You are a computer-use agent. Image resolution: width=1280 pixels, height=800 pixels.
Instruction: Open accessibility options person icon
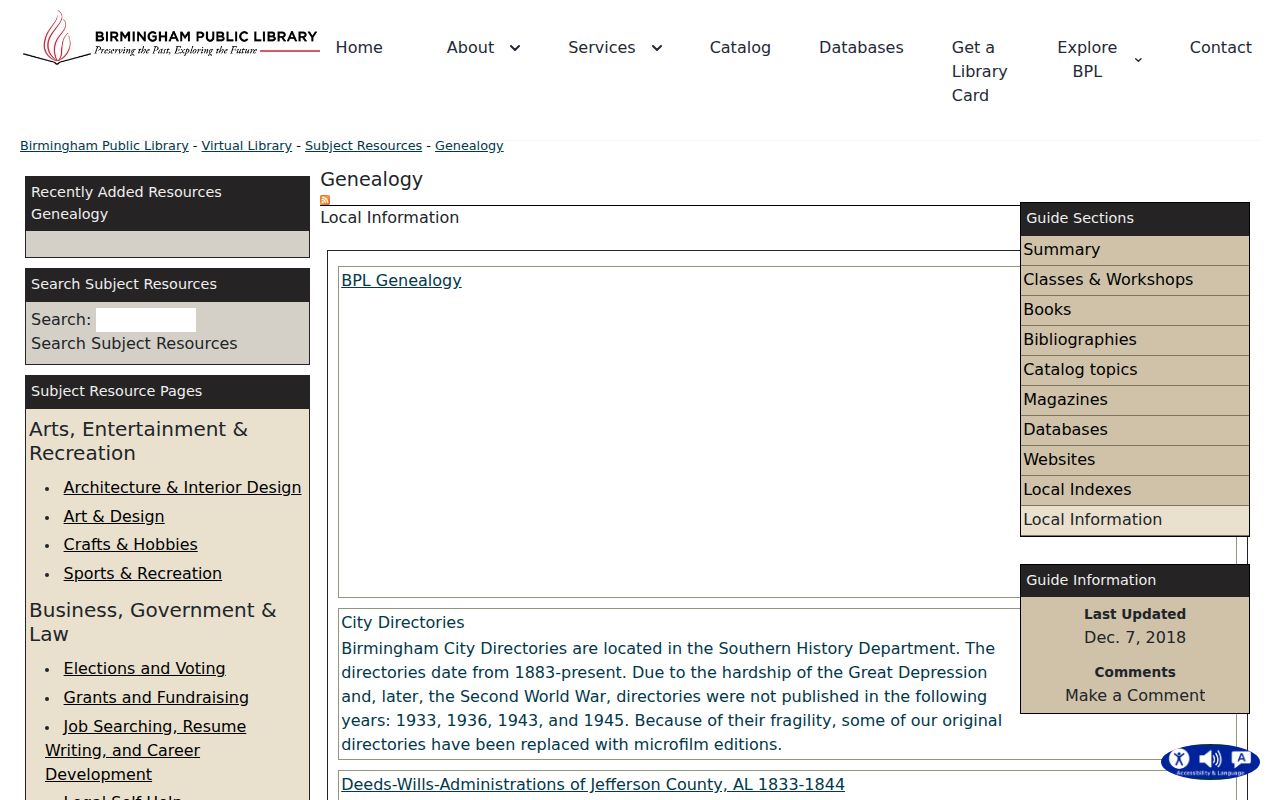(1179, 759)
